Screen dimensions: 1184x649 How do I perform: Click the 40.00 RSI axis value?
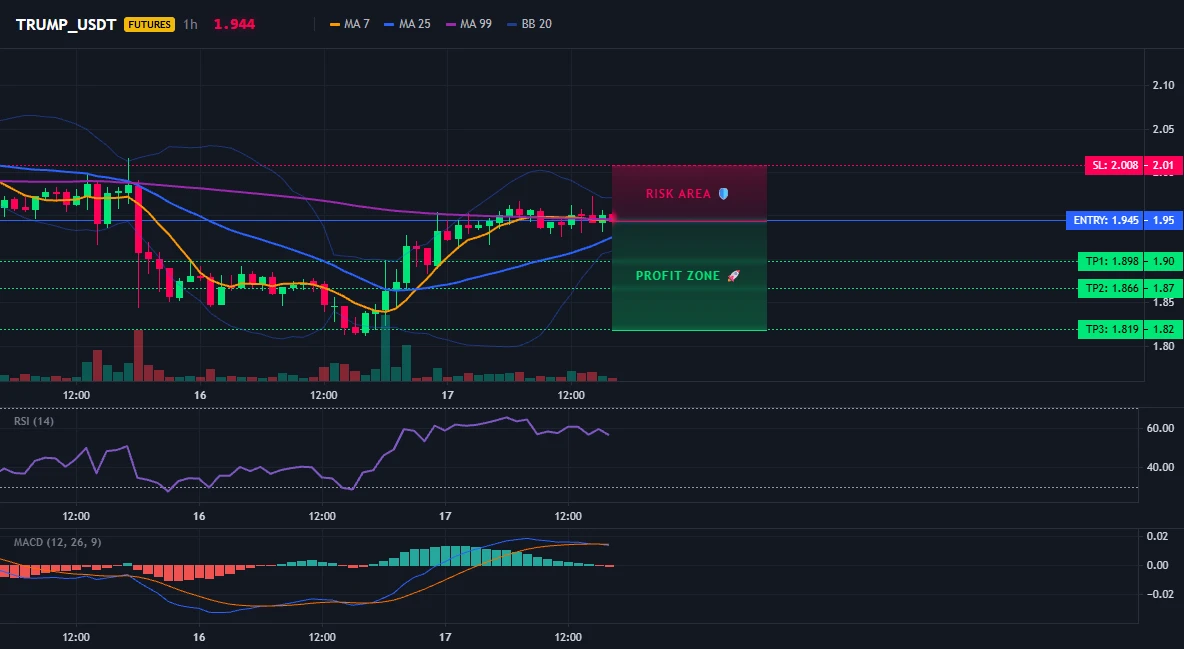point(1161,468)
